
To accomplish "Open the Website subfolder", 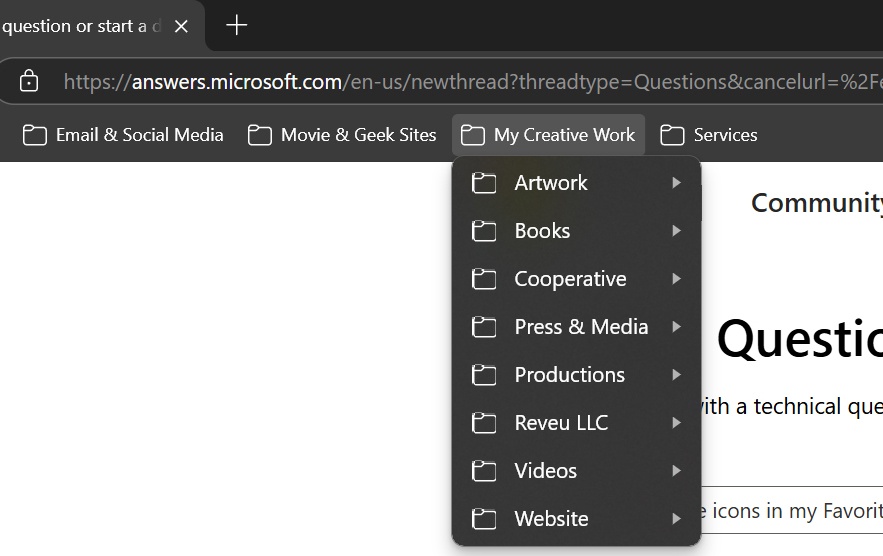I will pos(576,518).
